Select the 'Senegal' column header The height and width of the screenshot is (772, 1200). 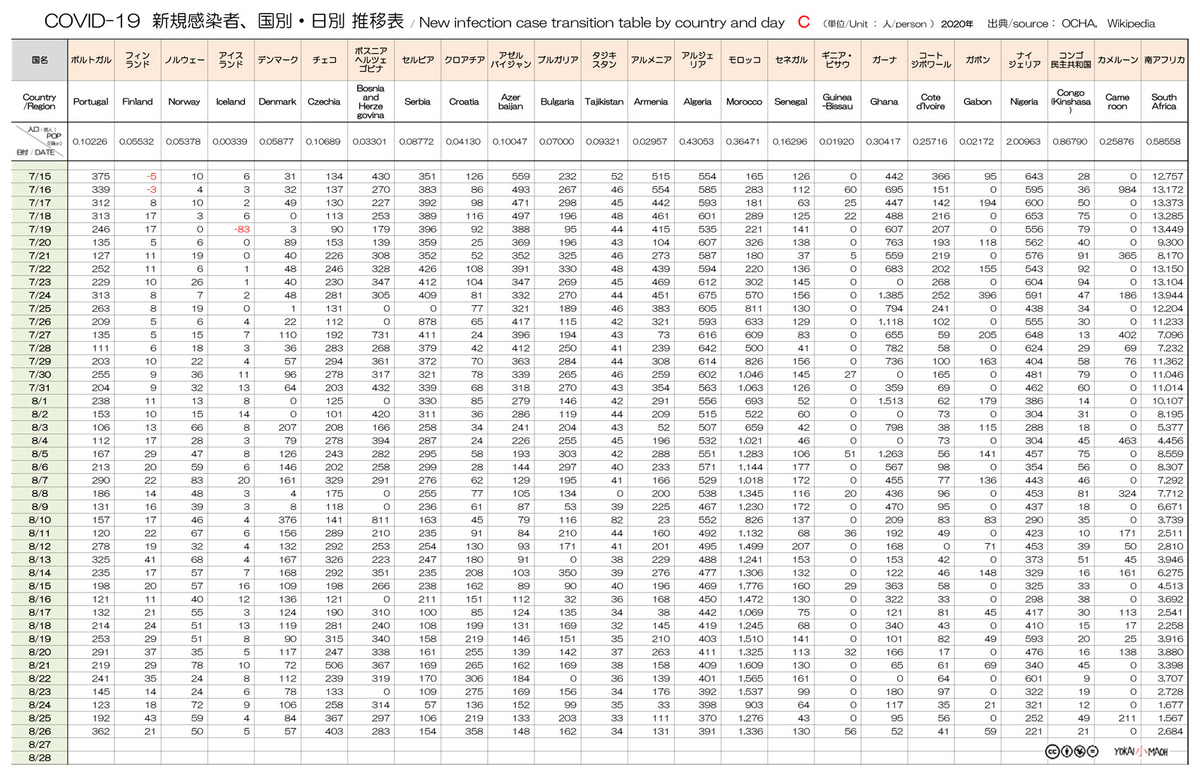791,101
